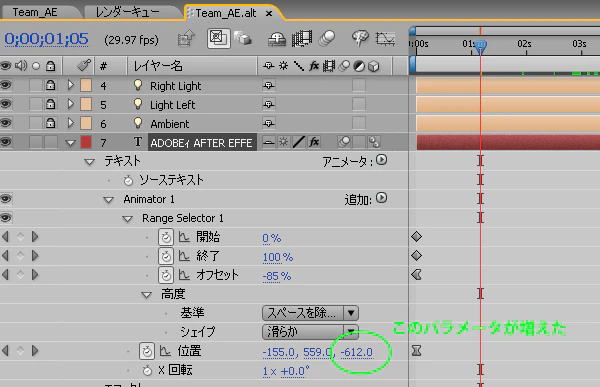Go to next オフセット keyframe
Screen dimensions: 600x387
35,275
